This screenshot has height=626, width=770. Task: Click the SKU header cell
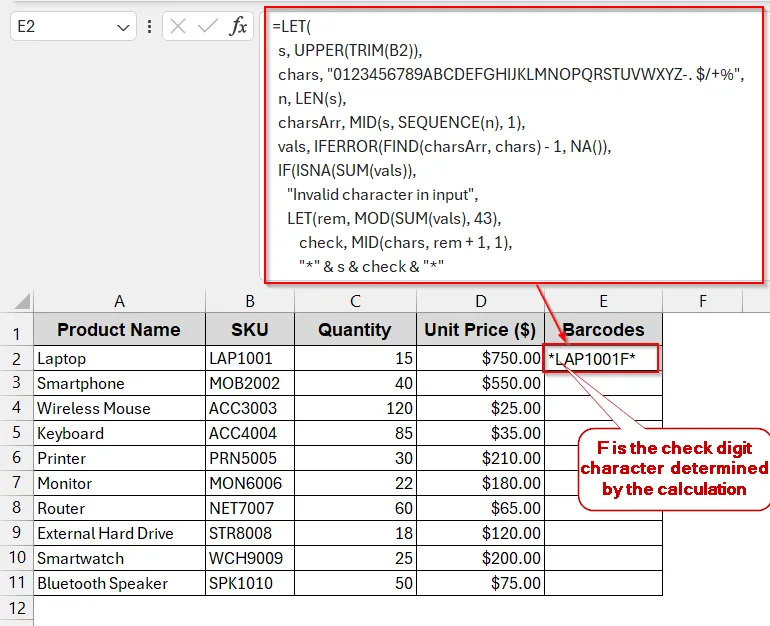pyautogui.click(x=250, y=329)
